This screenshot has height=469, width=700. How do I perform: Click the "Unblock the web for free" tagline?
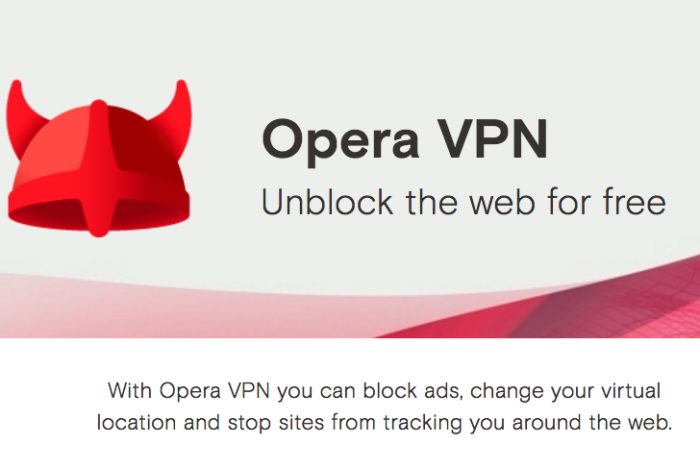tap(463, 202)
